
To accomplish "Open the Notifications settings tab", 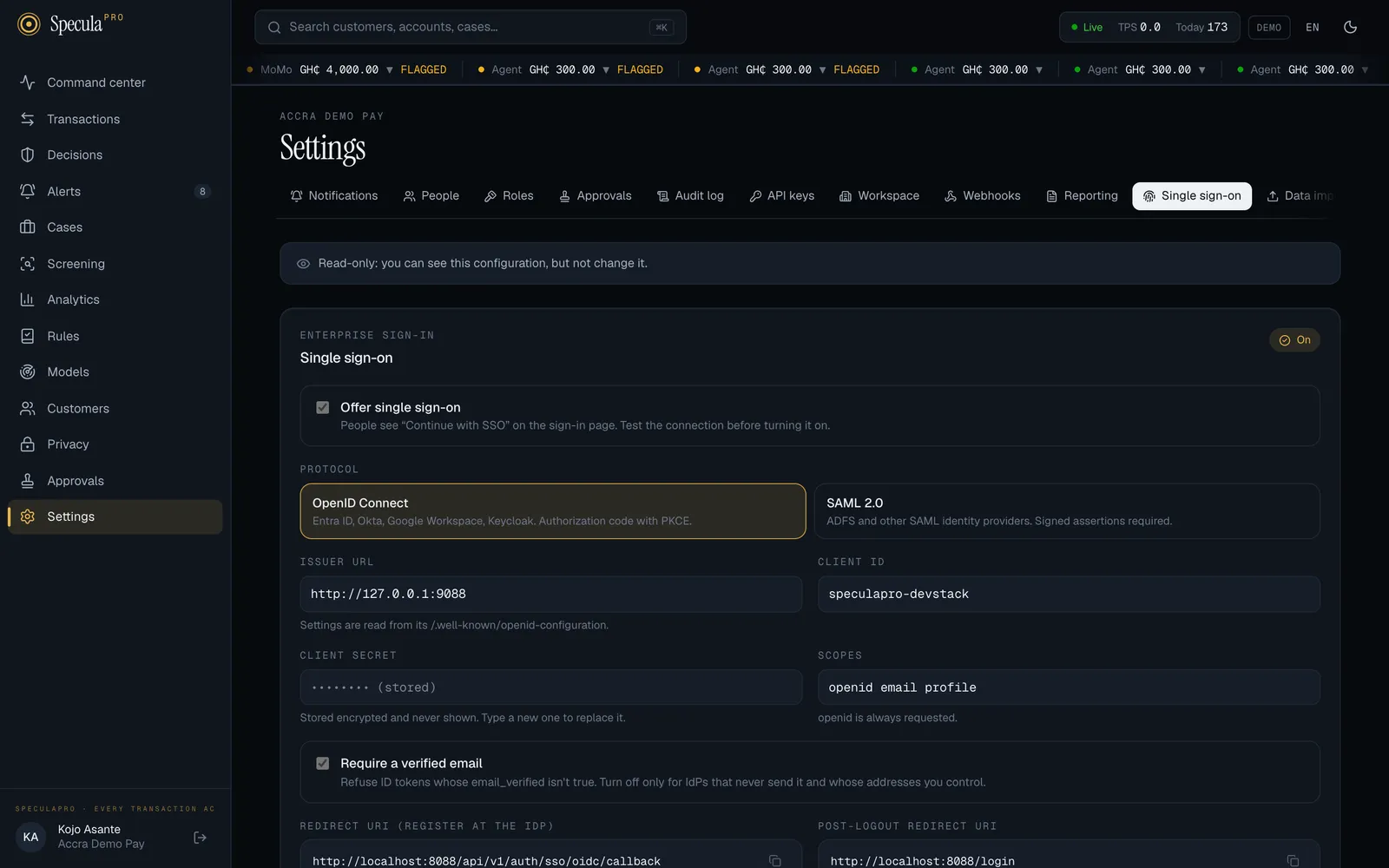I will pos(334,196).
